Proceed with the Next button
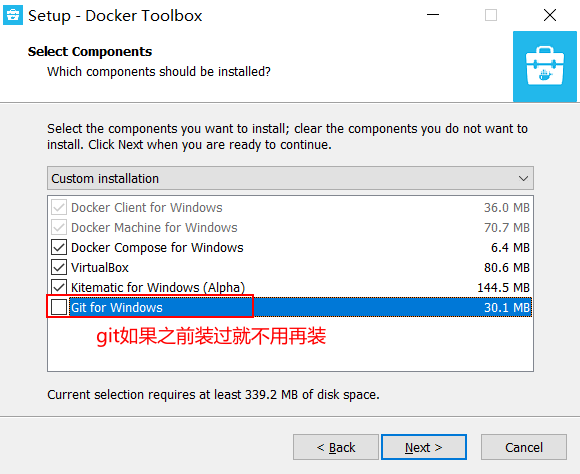580x474 pixels. click(424, 447)
